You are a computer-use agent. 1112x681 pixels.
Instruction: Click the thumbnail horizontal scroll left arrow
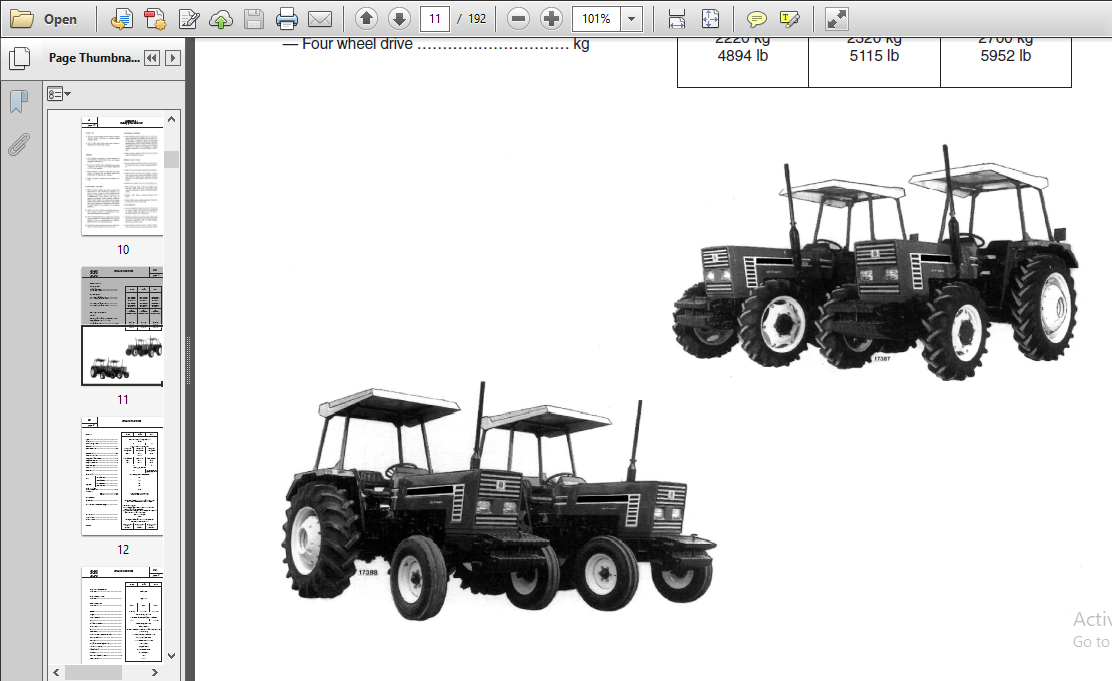(56, 672)
